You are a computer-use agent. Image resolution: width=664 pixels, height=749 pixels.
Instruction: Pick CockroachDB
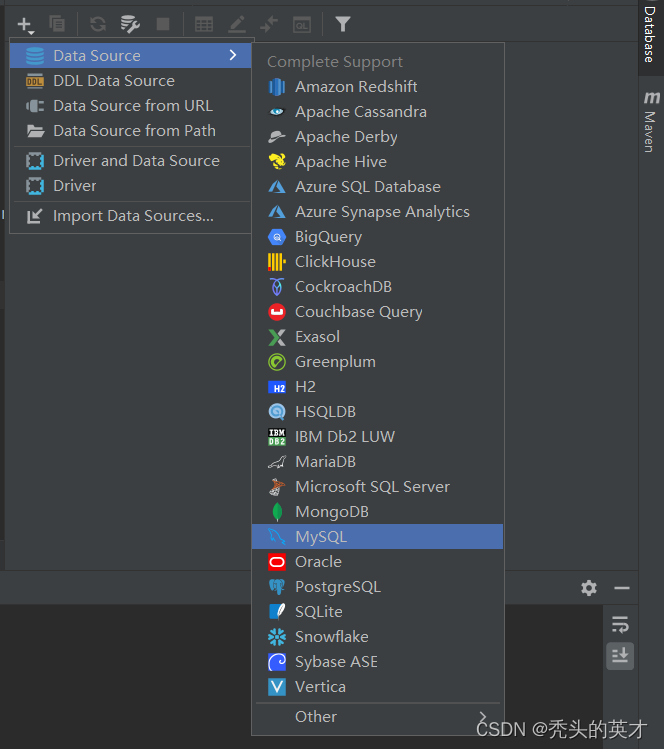click(377, 287)
